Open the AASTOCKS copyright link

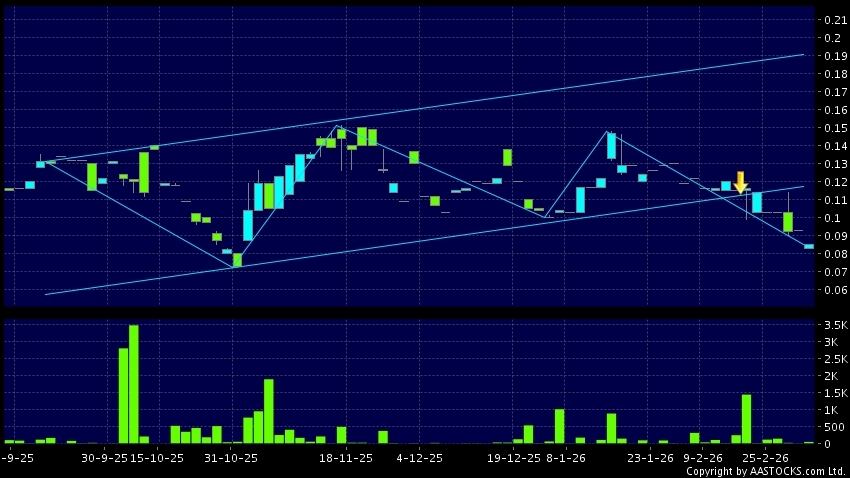(x=766, y=471)
